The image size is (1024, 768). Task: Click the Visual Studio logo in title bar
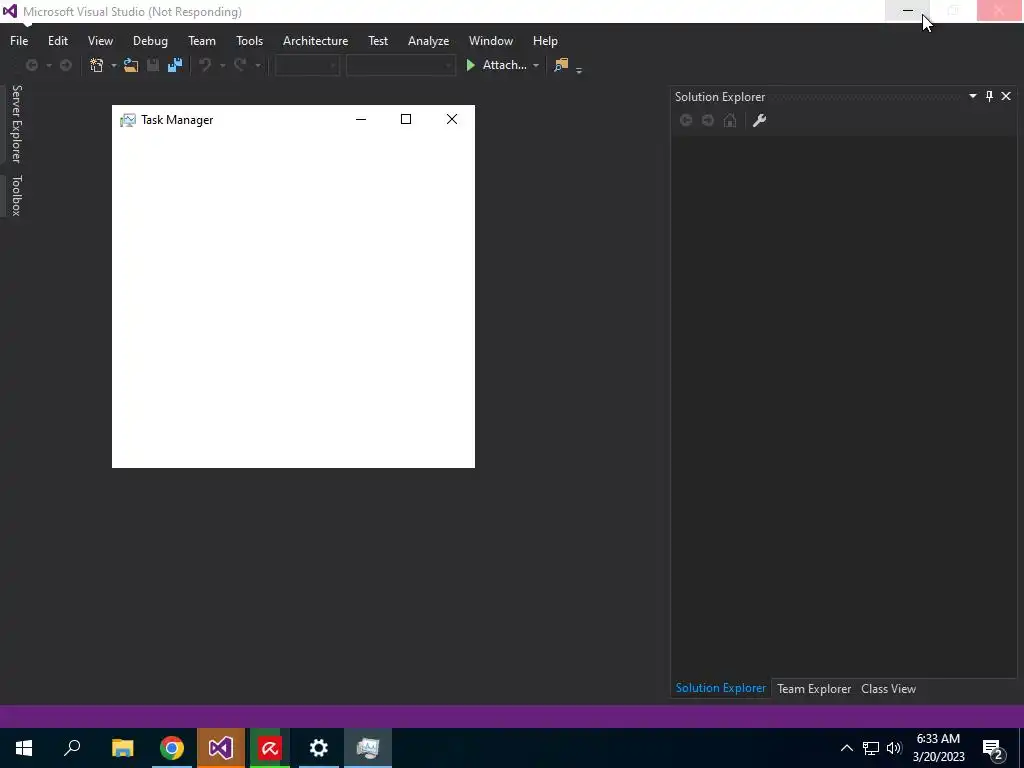click(x=10, y=11)
